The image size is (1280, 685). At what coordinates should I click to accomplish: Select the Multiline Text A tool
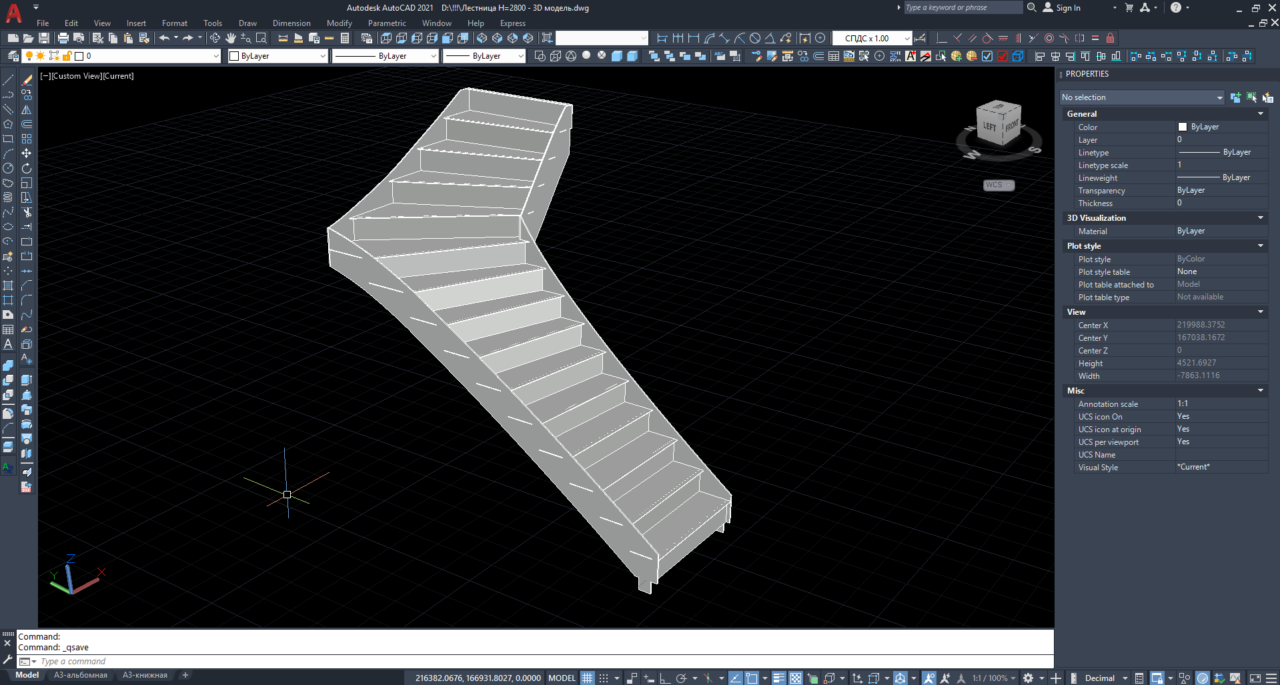coord(8,344)
